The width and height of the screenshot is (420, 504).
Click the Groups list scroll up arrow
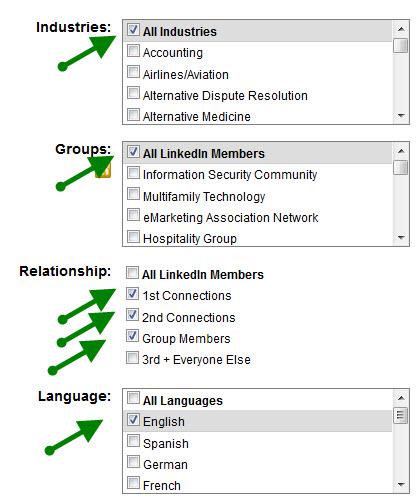pos(401,151)
